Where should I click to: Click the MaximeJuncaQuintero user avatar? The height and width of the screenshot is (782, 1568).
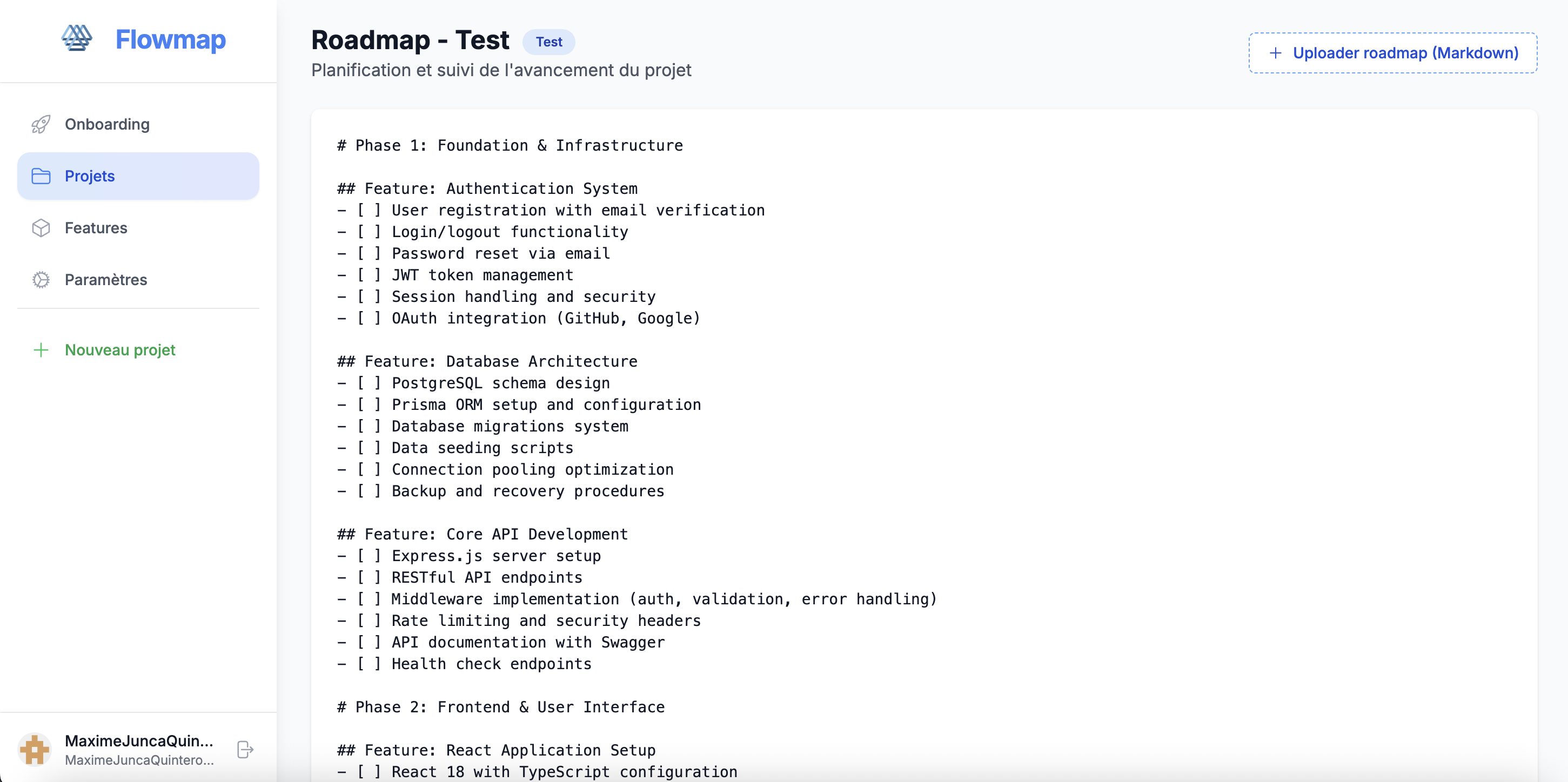click(35, 749)
